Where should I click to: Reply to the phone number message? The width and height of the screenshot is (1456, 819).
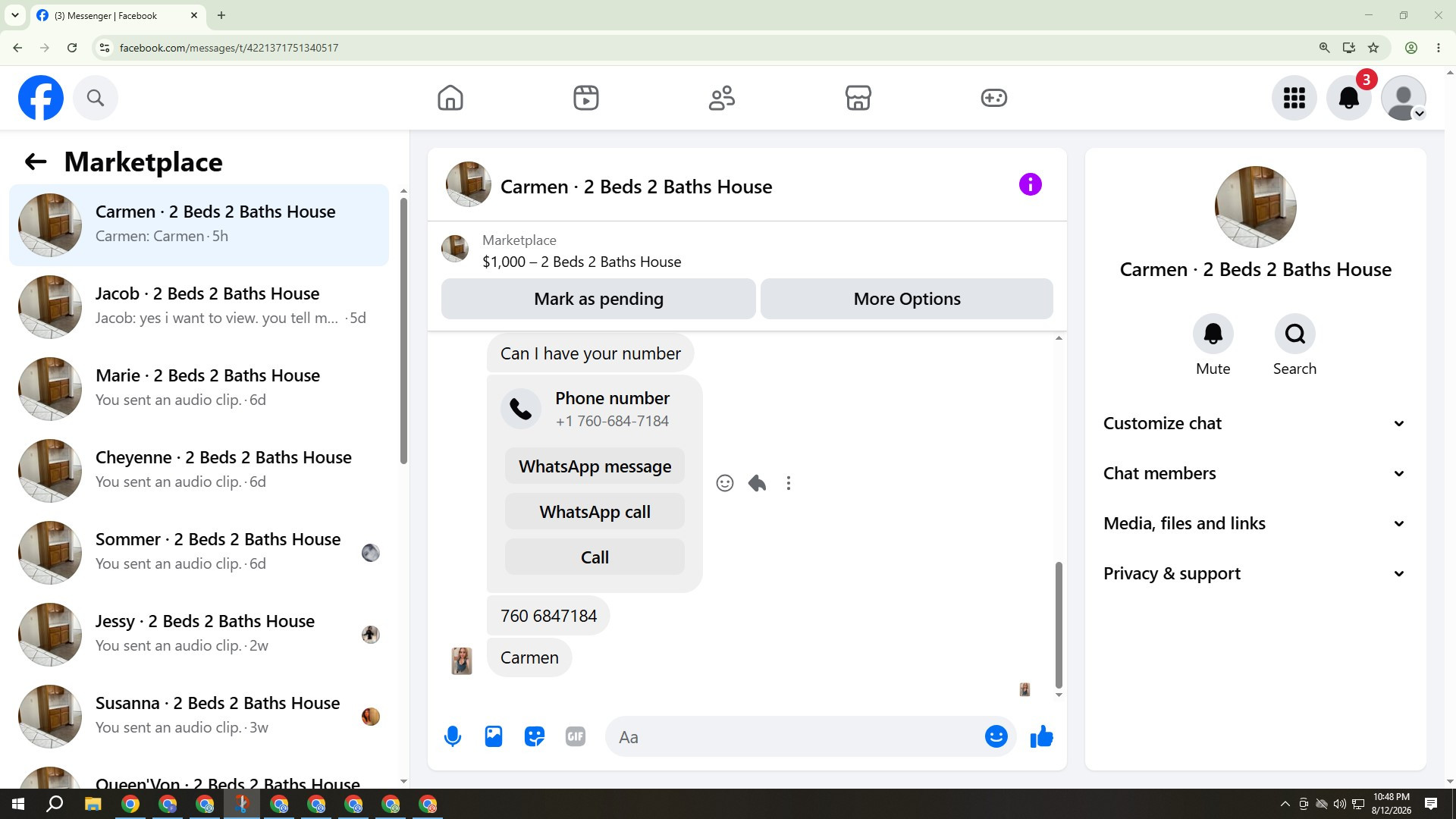(757, 483)
